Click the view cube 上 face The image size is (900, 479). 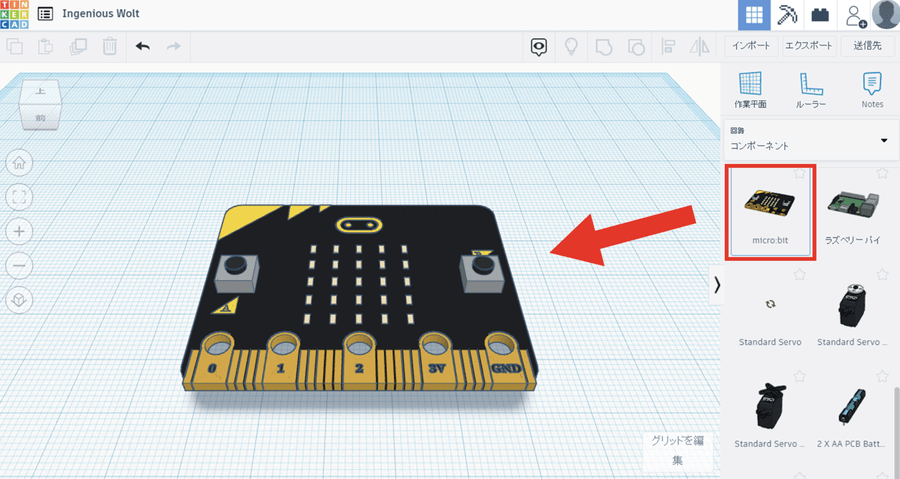pyautogui.click(x=40, y=92)
